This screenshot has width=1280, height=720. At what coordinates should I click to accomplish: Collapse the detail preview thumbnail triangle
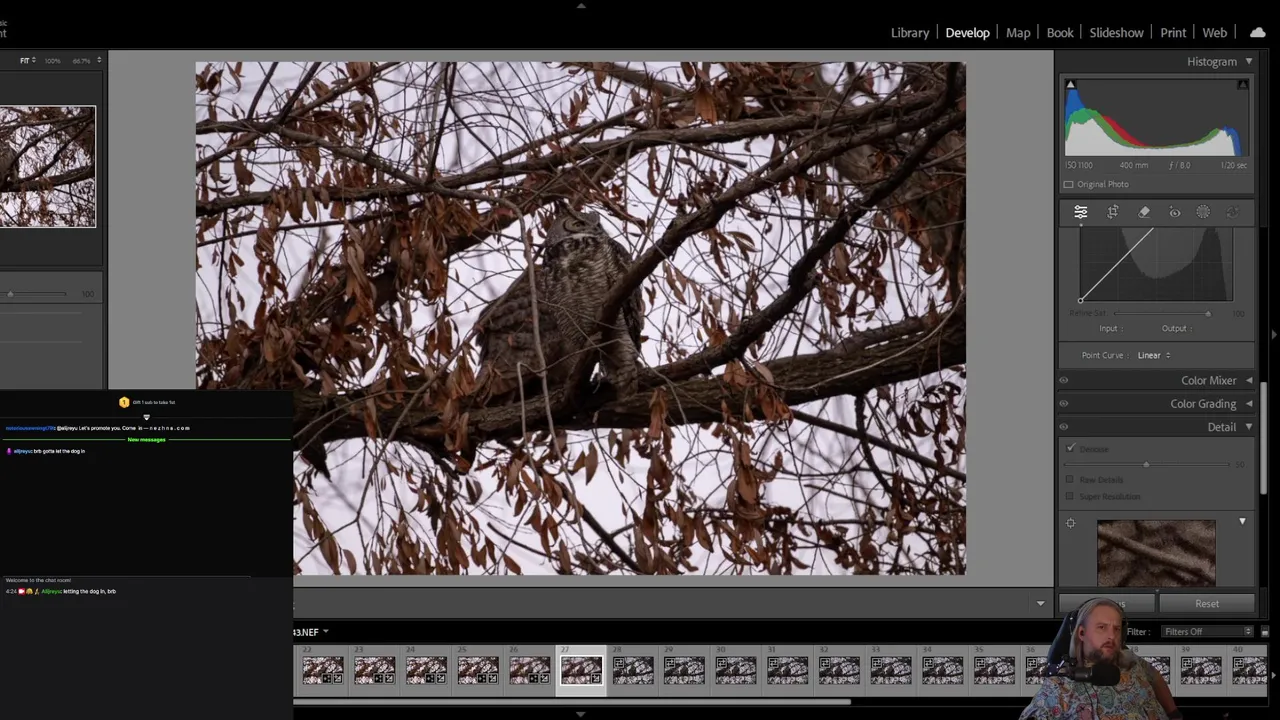tap(1242, 521)
